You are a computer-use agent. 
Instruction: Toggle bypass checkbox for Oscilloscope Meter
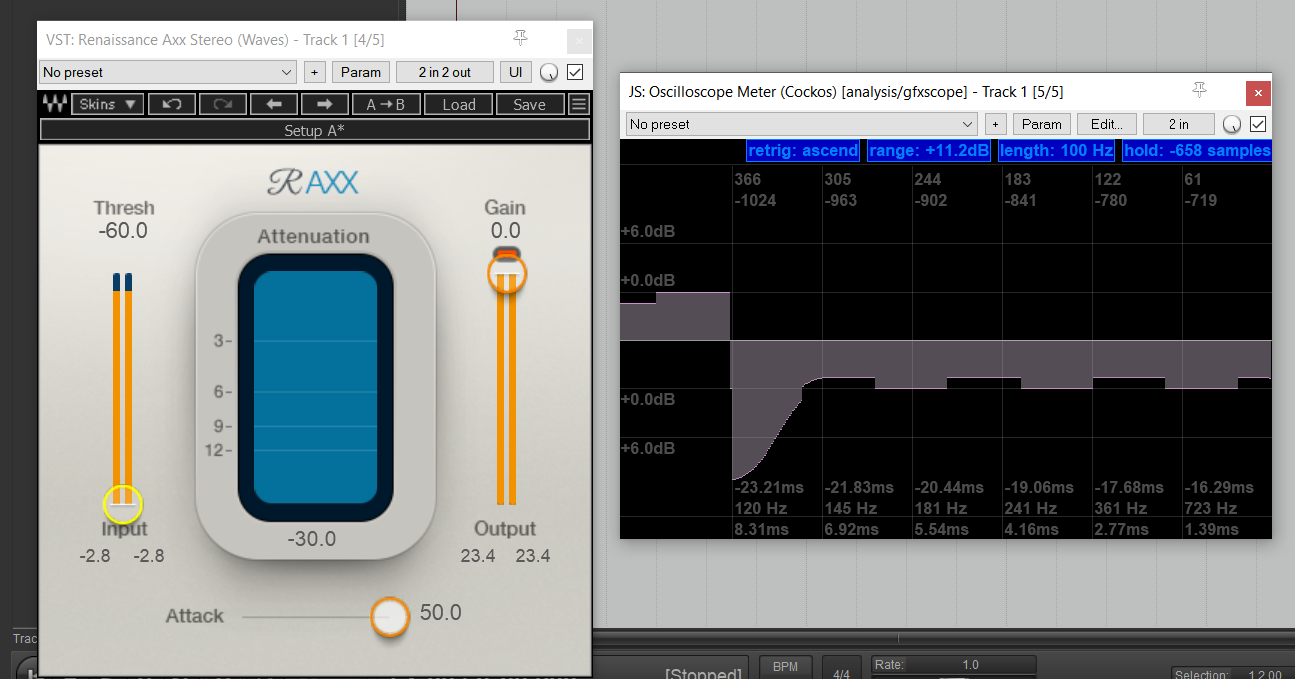pos(1259,124)
